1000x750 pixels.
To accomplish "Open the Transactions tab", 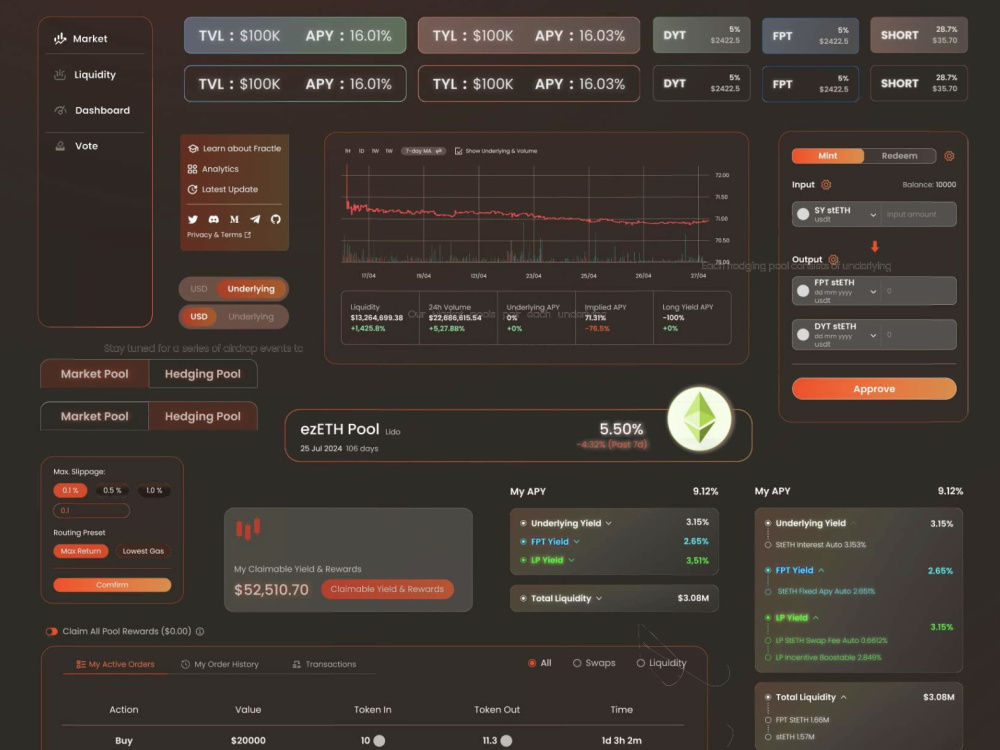I will coord(324,665).
